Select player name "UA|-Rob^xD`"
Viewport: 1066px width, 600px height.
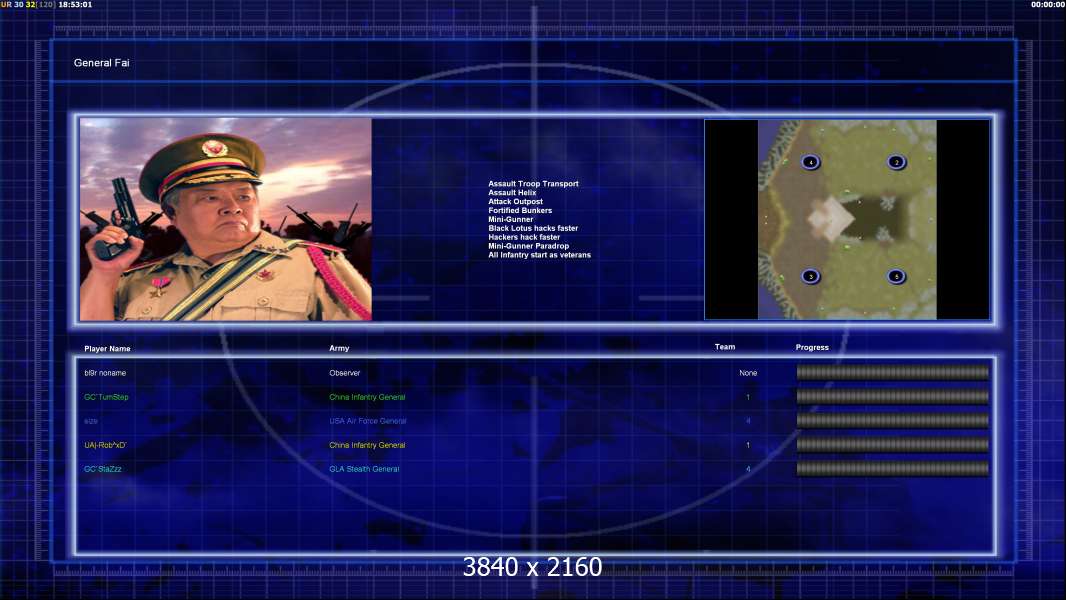105,445
